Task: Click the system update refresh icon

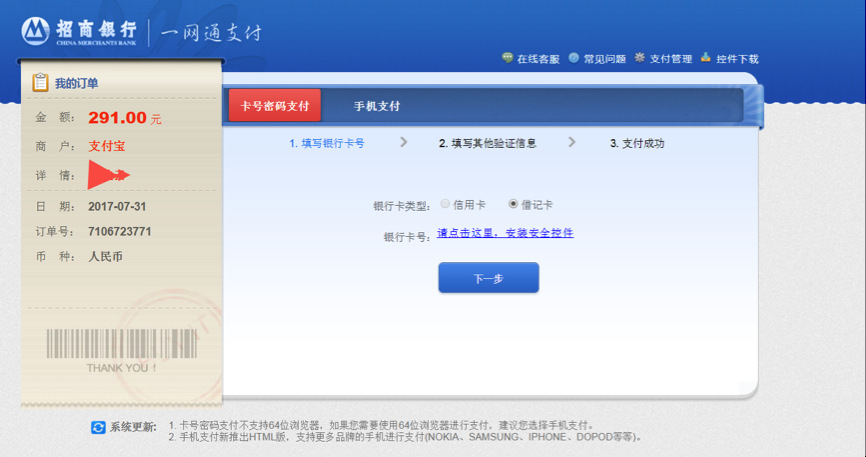Action: tap(98, 427)
